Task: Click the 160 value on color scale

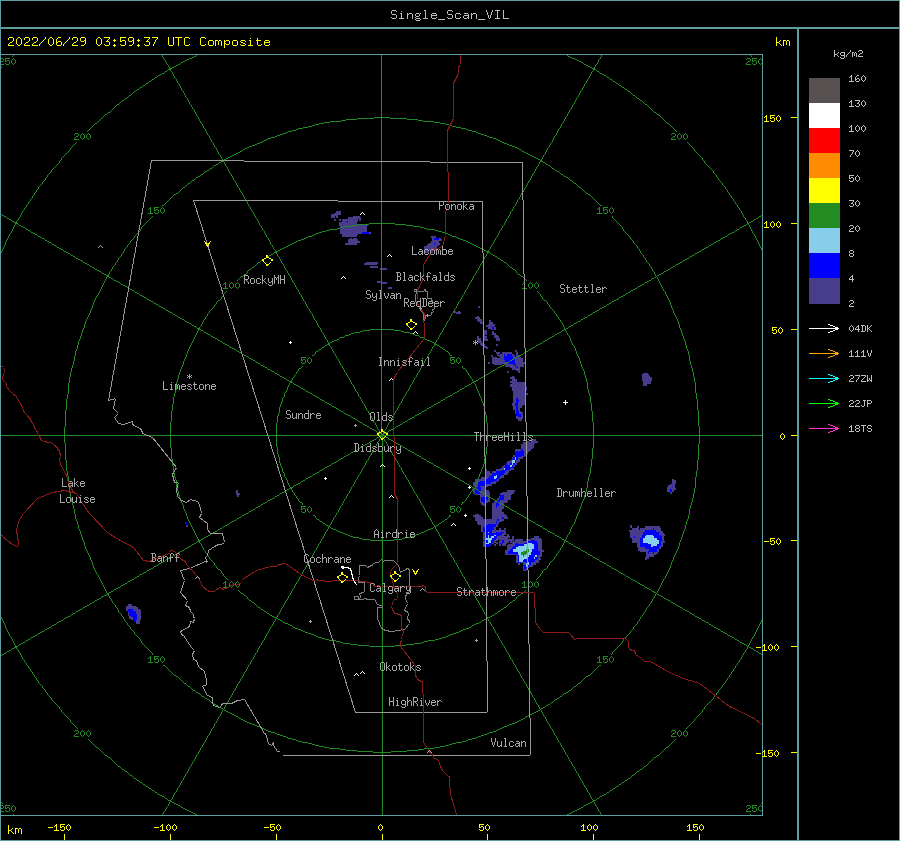Action: pos(857,79)
